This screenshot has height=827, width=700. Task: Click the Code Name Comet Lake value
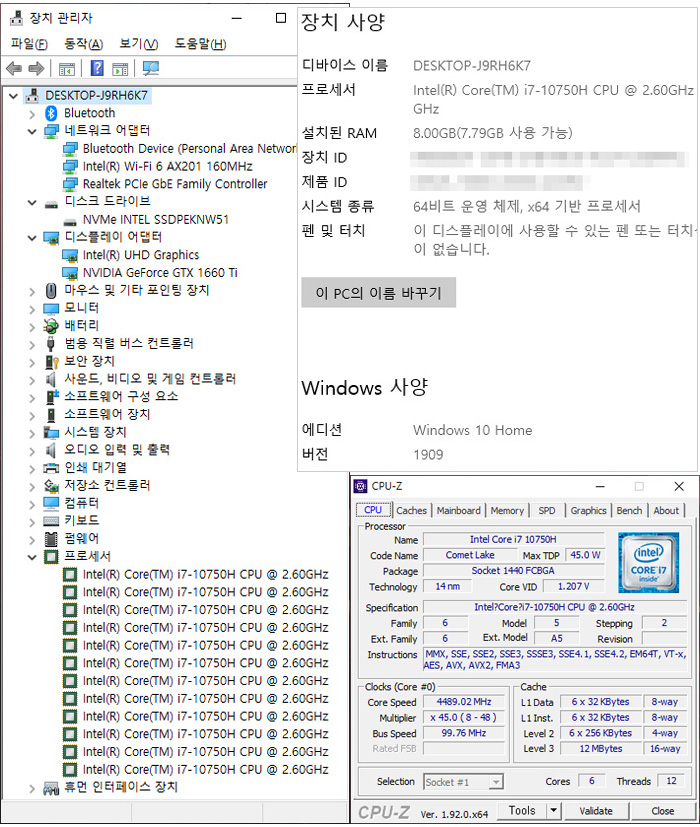[x=469, y=555]
